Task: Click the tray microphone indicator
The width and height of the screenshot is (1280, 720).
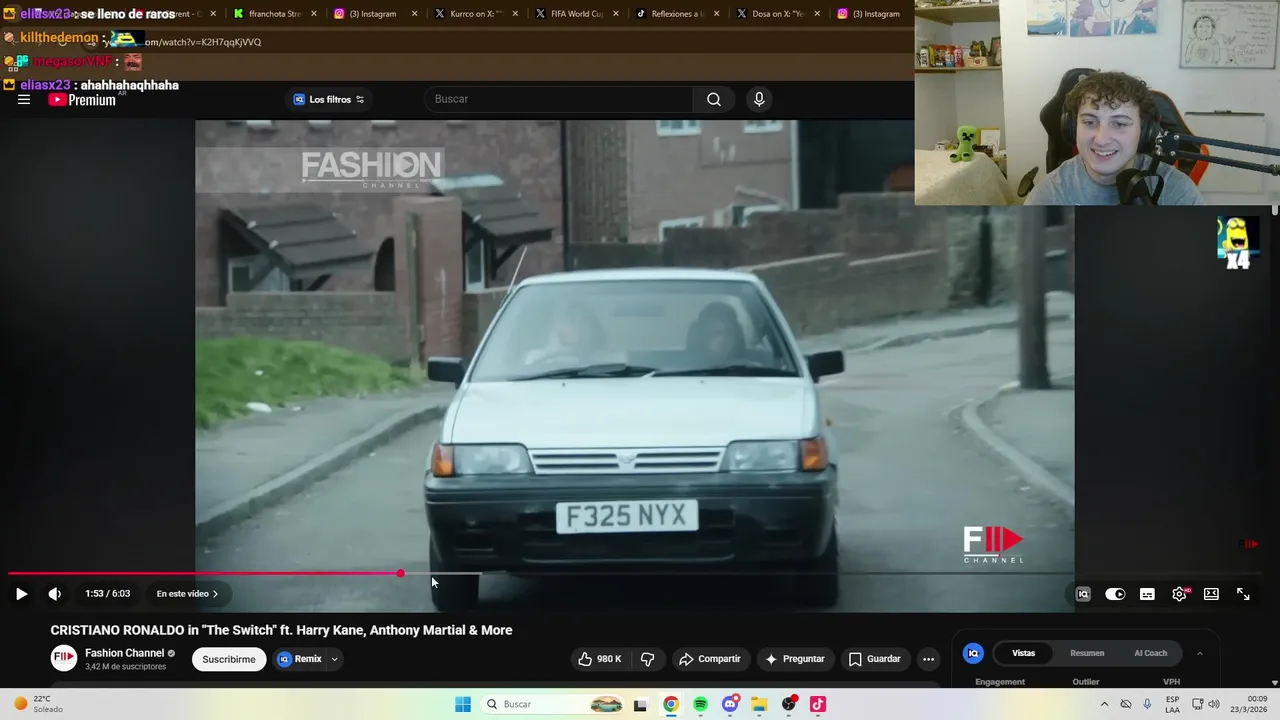Action: pyautogui.click(x=1147, y=704)
